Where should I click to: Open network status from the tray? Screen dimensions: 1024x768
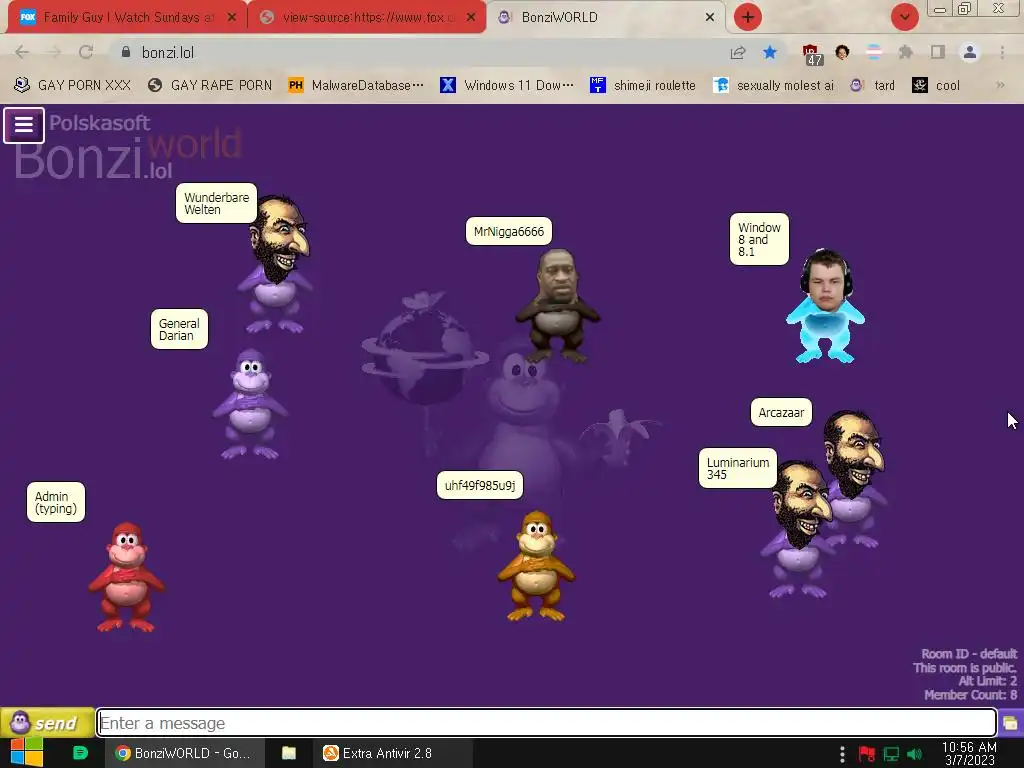[x=891, y=754]
